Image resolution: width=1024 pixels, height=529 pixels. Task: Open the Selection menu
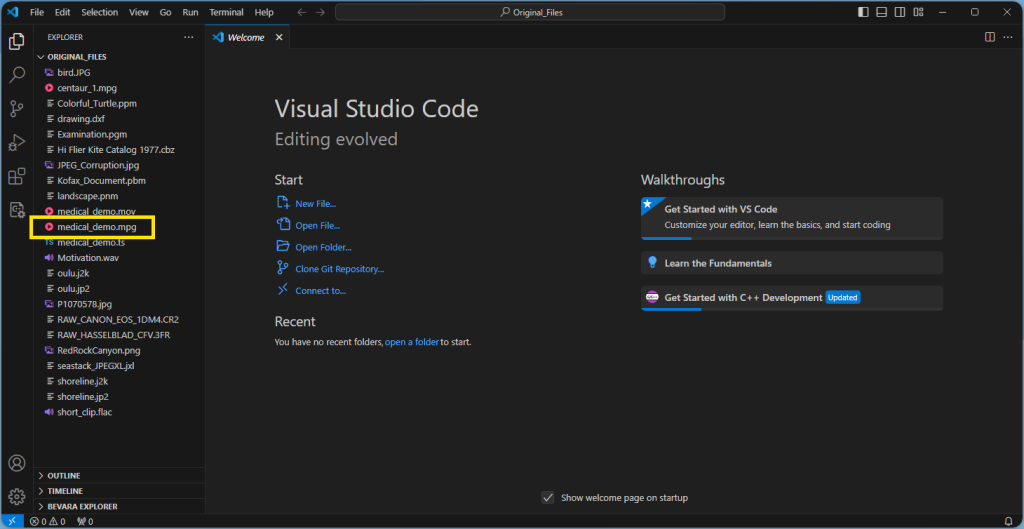100,12
